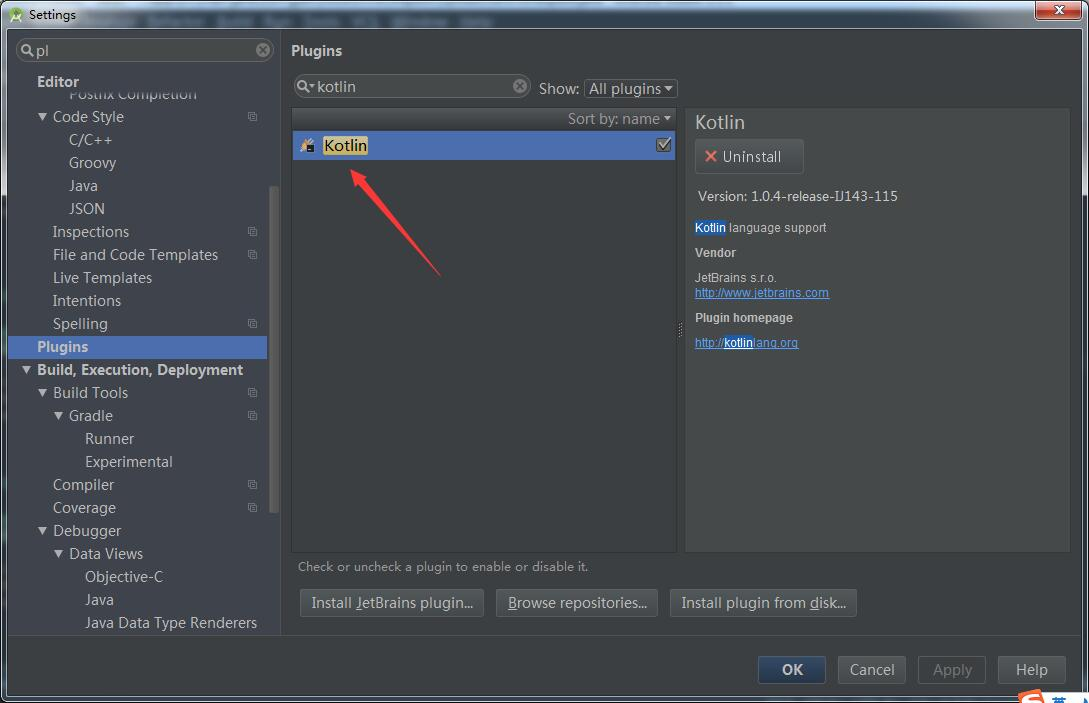Click the settings tree vertical scrollbar

coord(274,349)
